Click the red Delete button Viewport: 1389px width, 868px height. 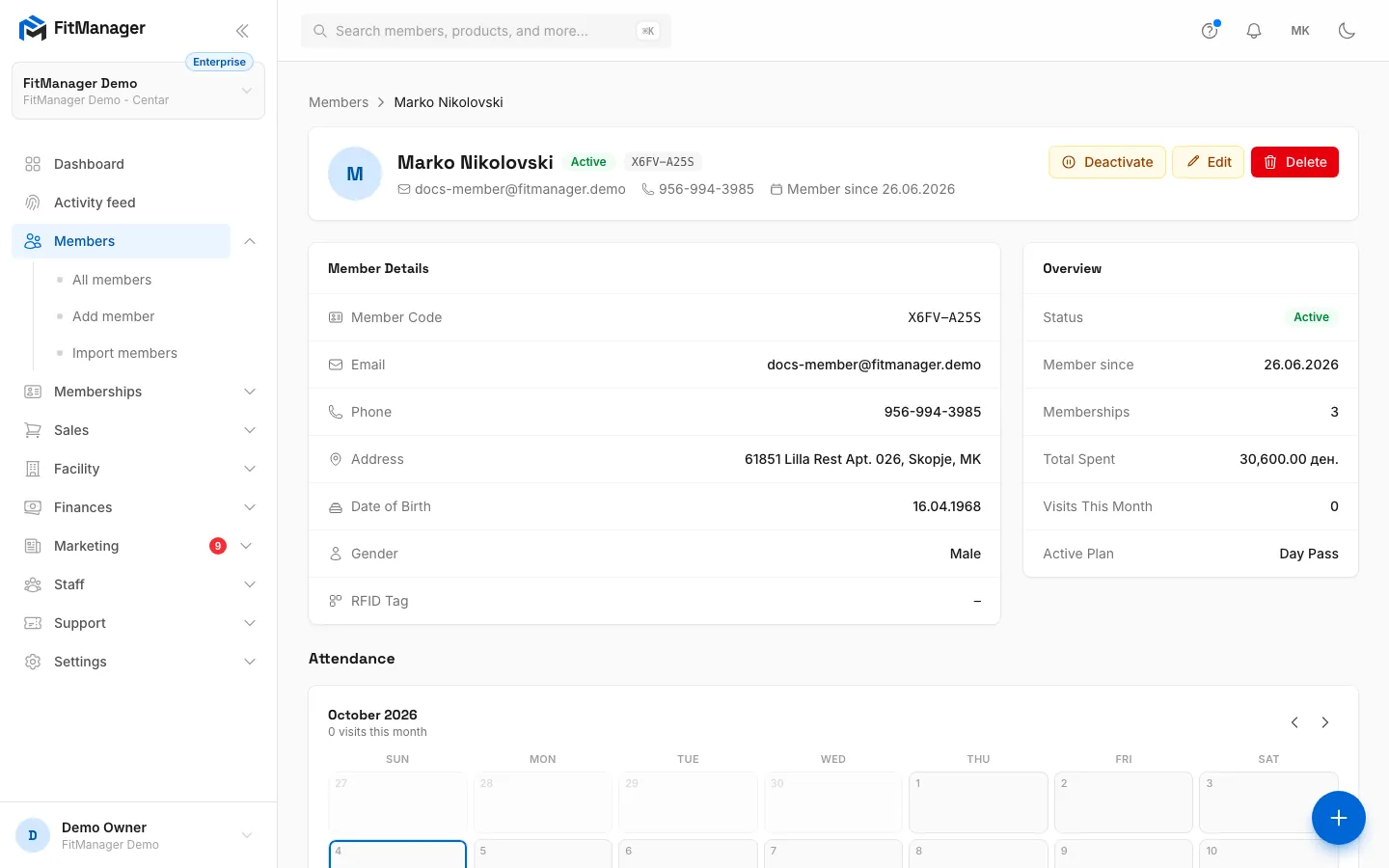pos(1294,162)
